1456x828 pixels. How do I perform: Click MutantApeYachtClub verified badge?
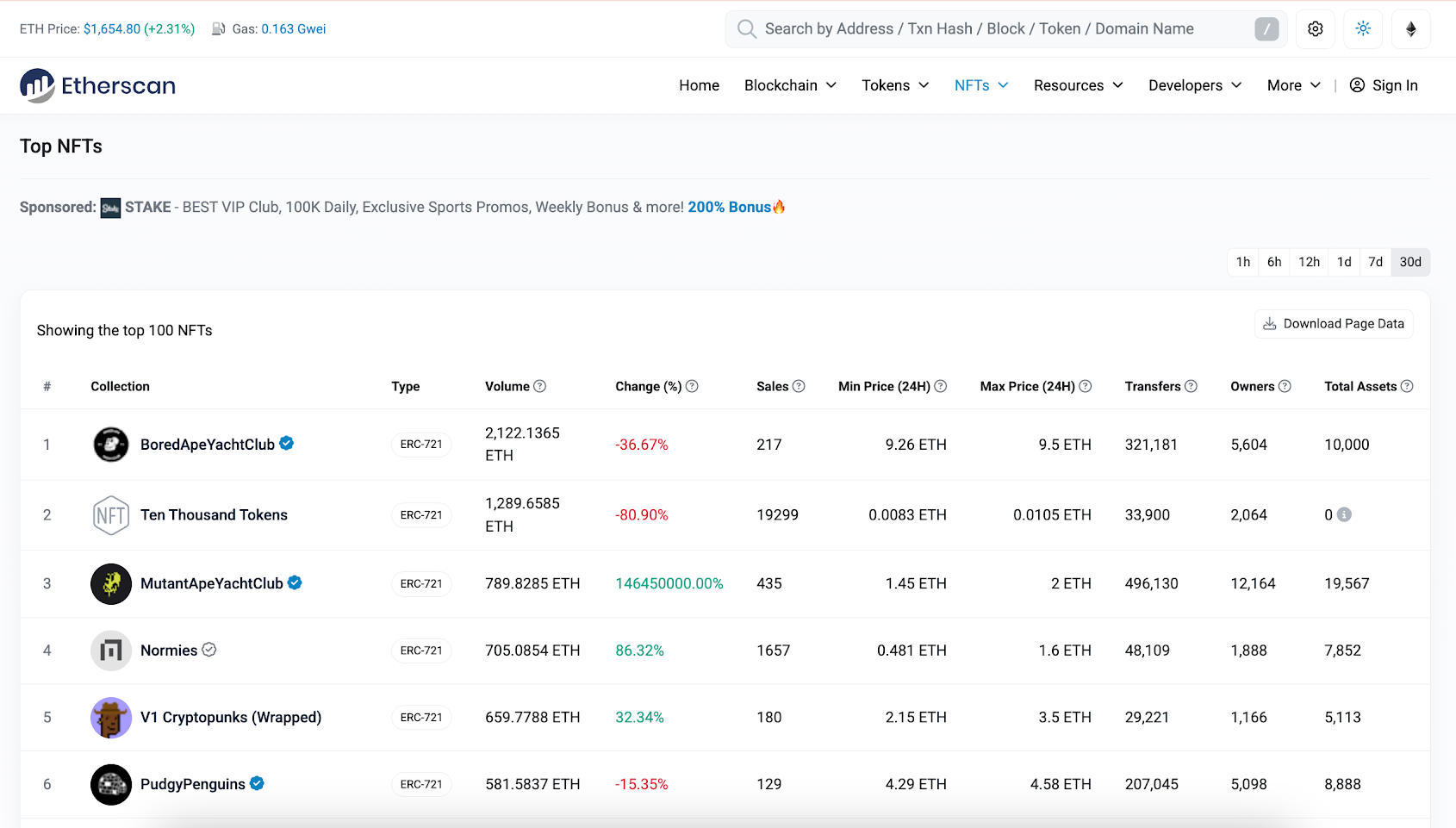tap(295, 582)
